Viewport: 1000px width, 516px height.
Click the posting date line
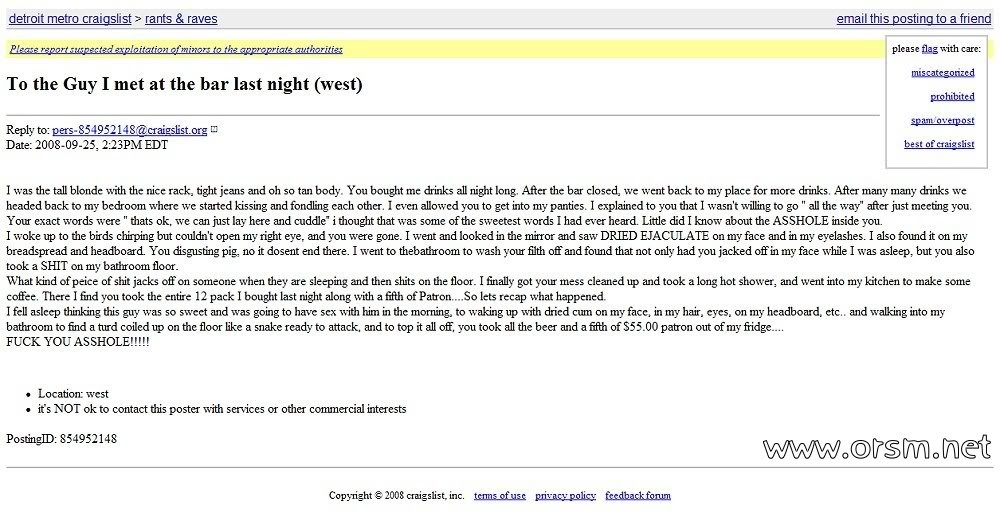coord(87,145)
